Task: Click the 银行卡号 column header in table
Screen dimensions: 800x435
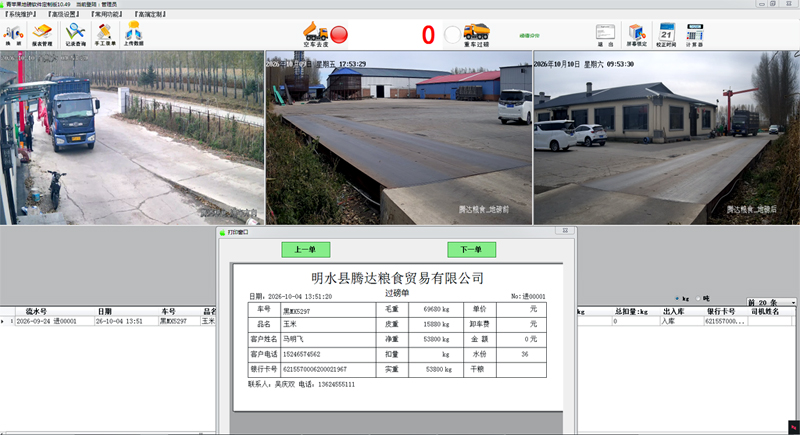Action: point(721,311)
